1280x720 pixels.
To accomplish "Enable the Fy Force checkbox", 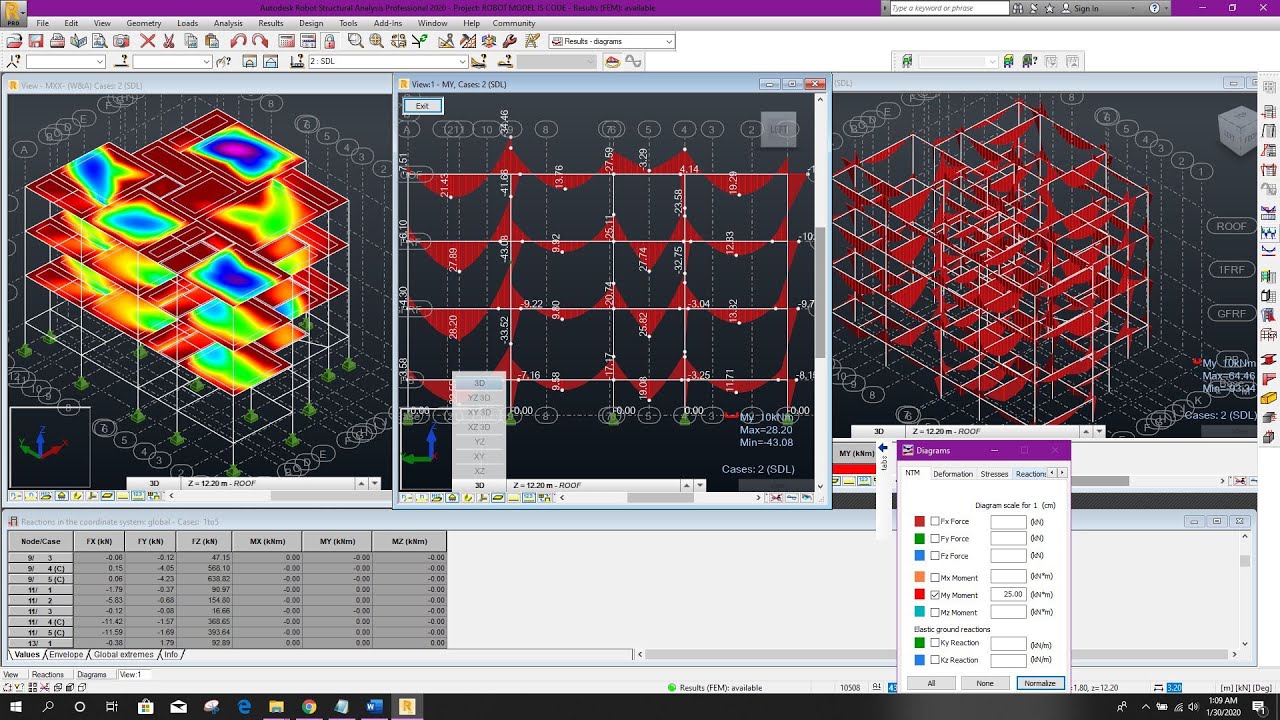I will (x=935, y=538).
